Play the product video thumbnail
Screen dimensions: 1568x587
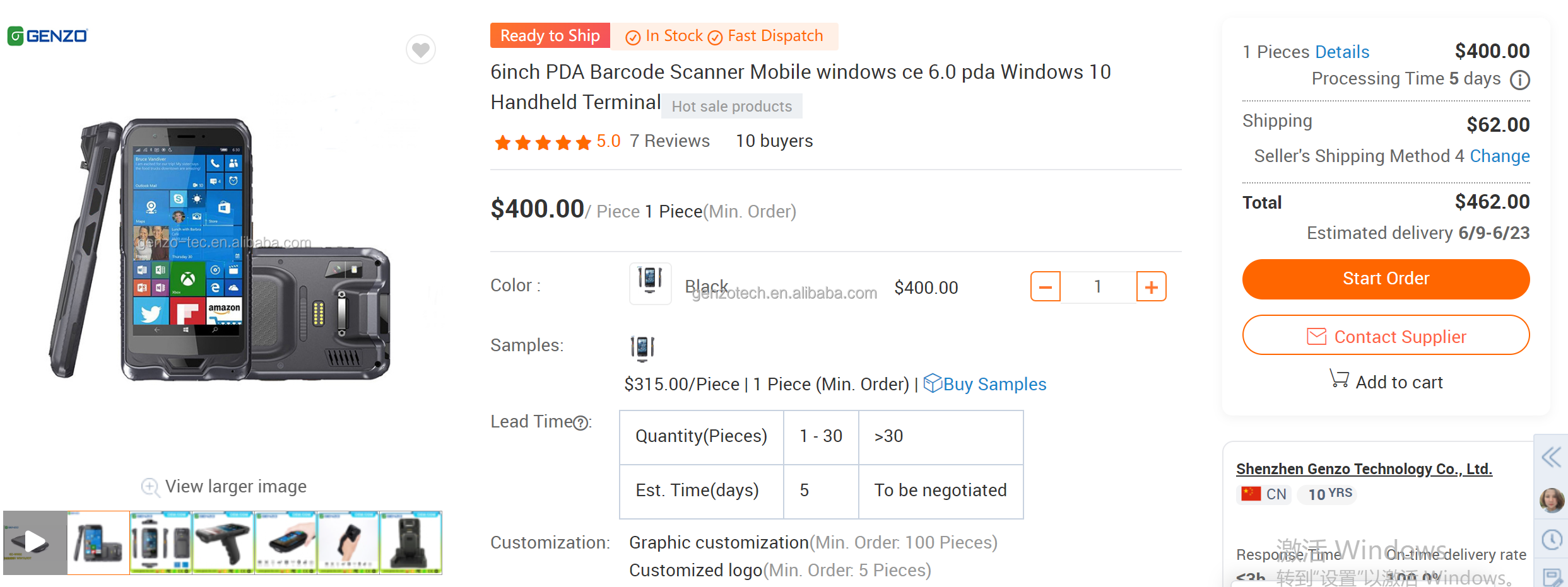click(35, 542)
